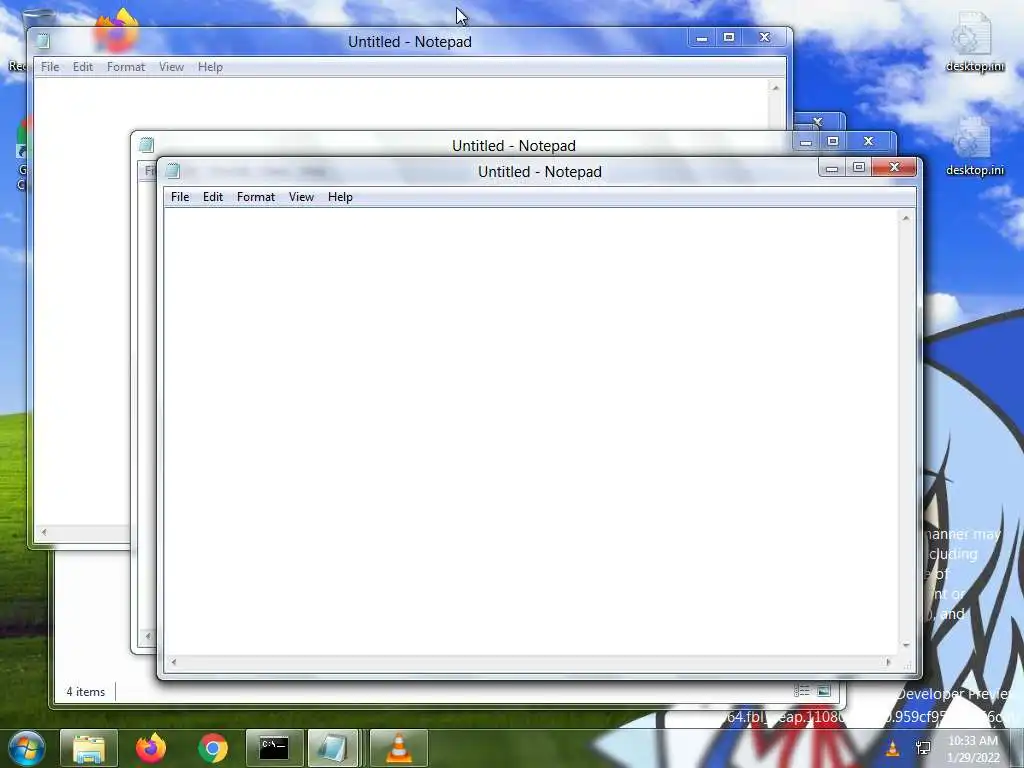Select the lower desktop.ini desktop icon

click(974, 147)
